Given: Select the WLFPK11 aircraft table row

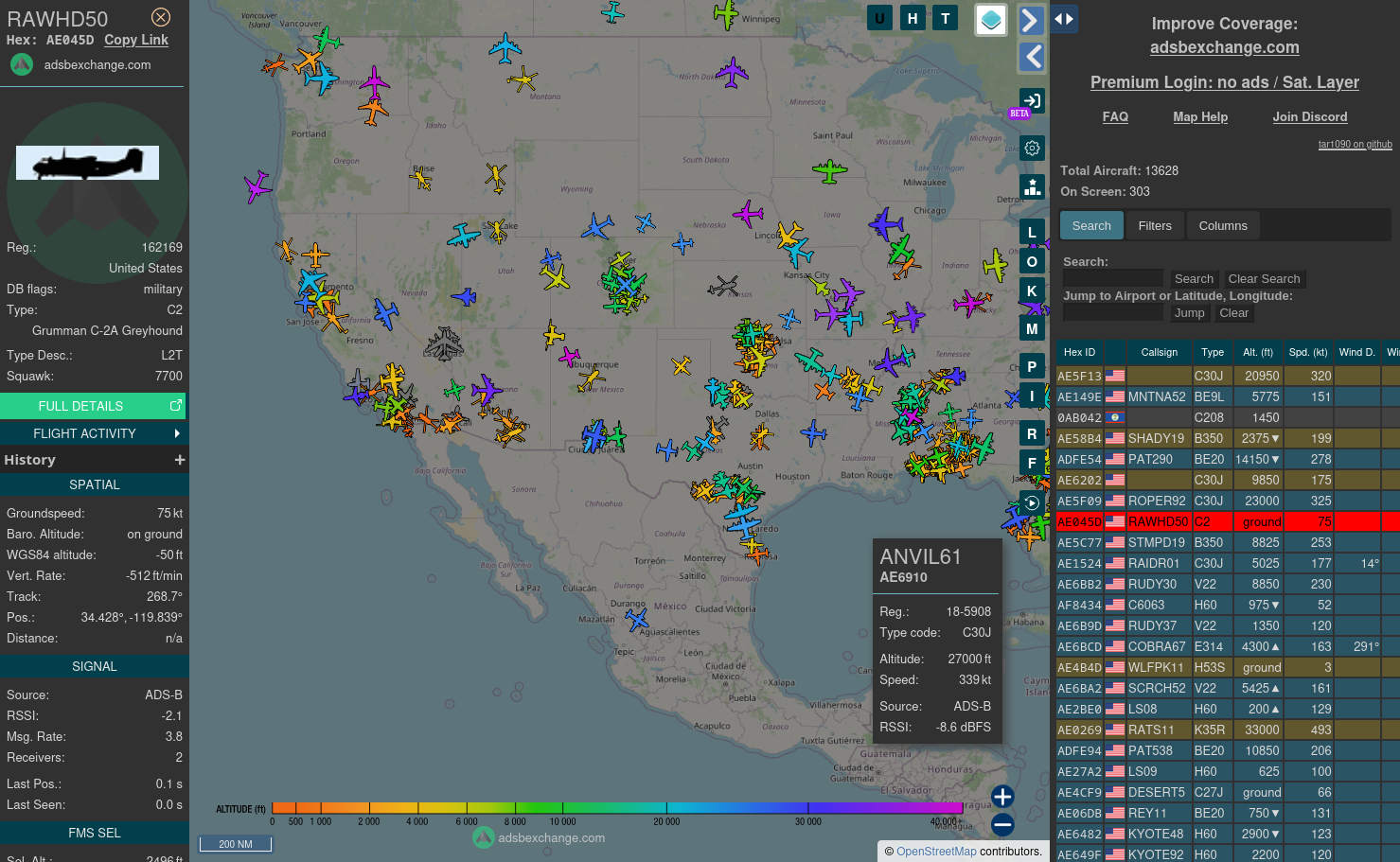Looking at the screenshot, I should [1228, 667].
